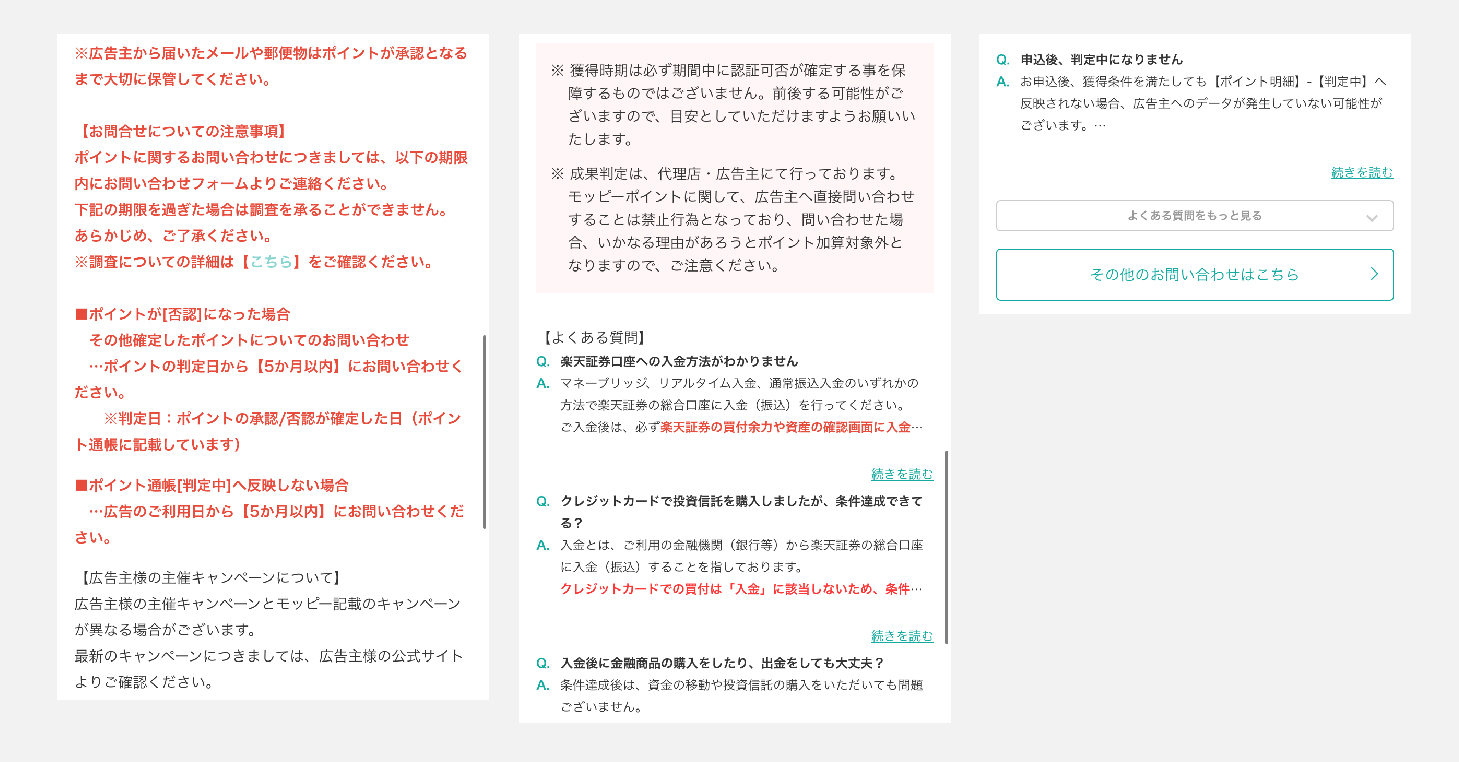Open 続きを読む under the 楽天証券口座 deposit answer
1459x762 pixels.
coord(901,474)
